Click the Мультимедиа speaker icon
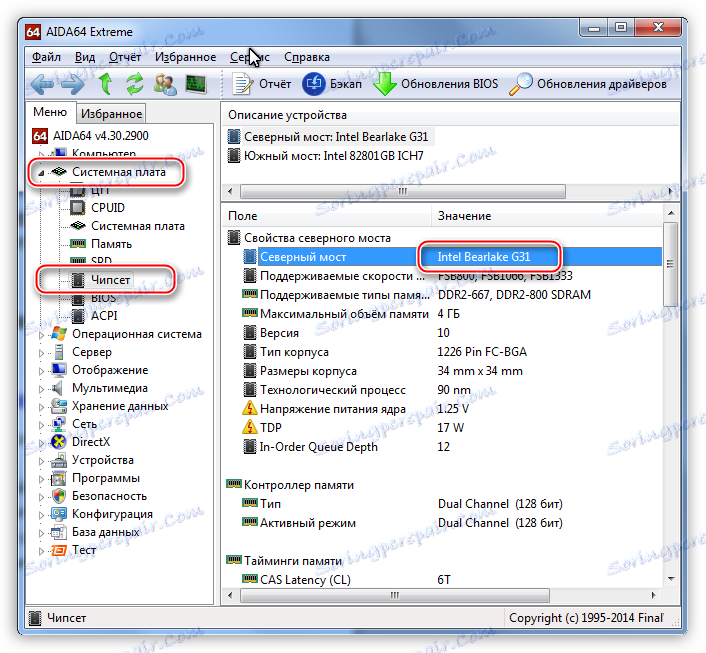706x653 pixels. (x=59, y=388)
